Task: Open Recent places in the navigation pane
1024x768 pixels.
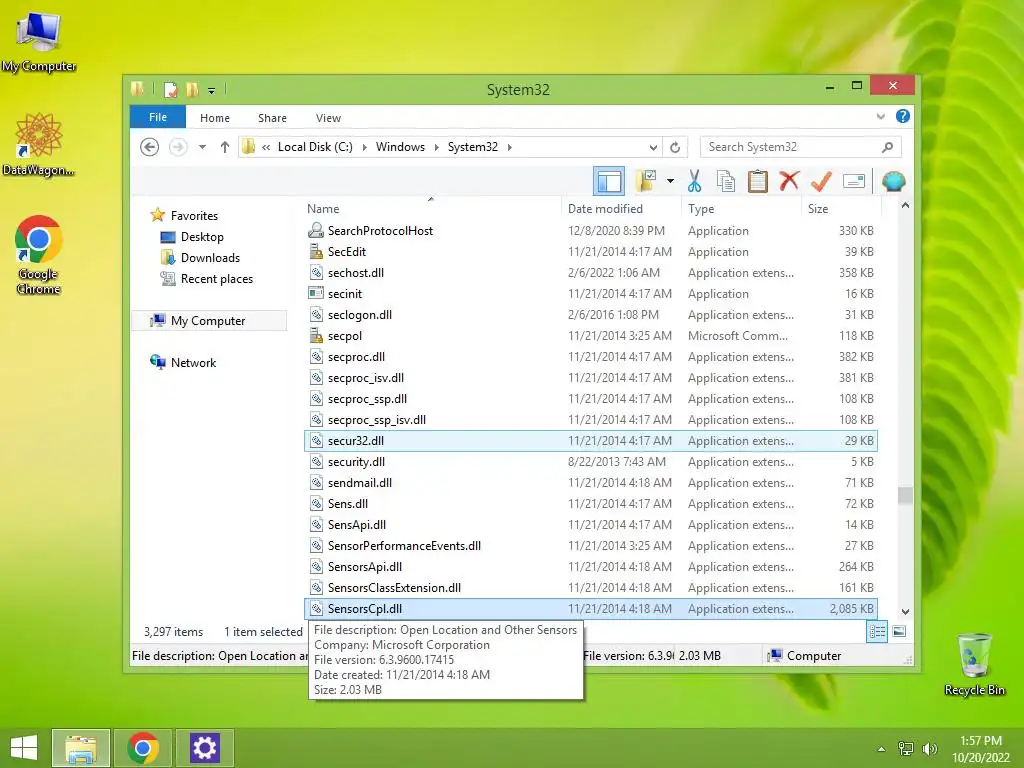Action: [x=216, y=279]
